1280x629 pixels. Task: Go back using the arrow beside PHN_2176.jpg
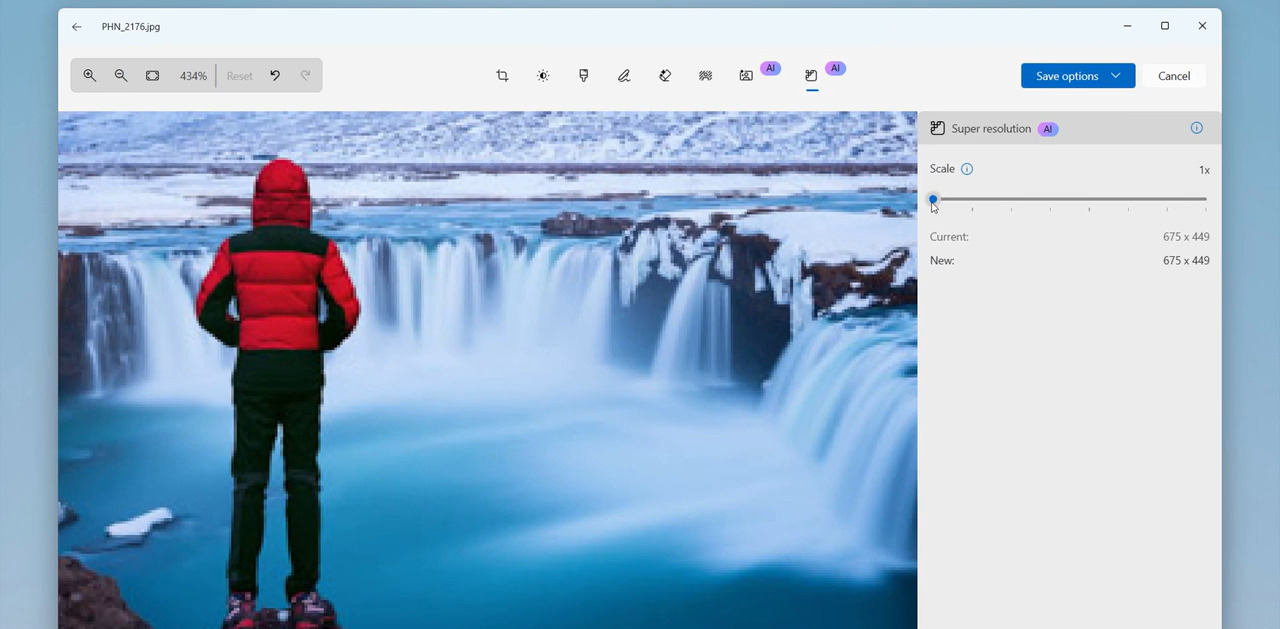(x=77, y=27)
